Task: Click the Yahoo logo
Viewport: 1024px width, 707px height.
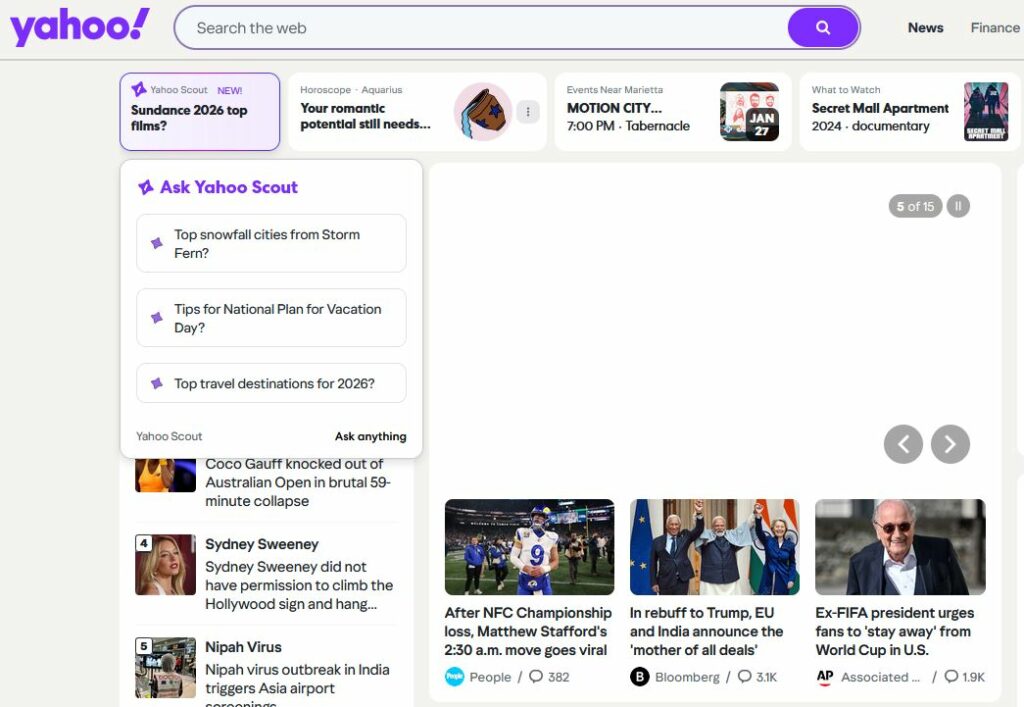Action: pyautogui.click(x=80, y=27)
